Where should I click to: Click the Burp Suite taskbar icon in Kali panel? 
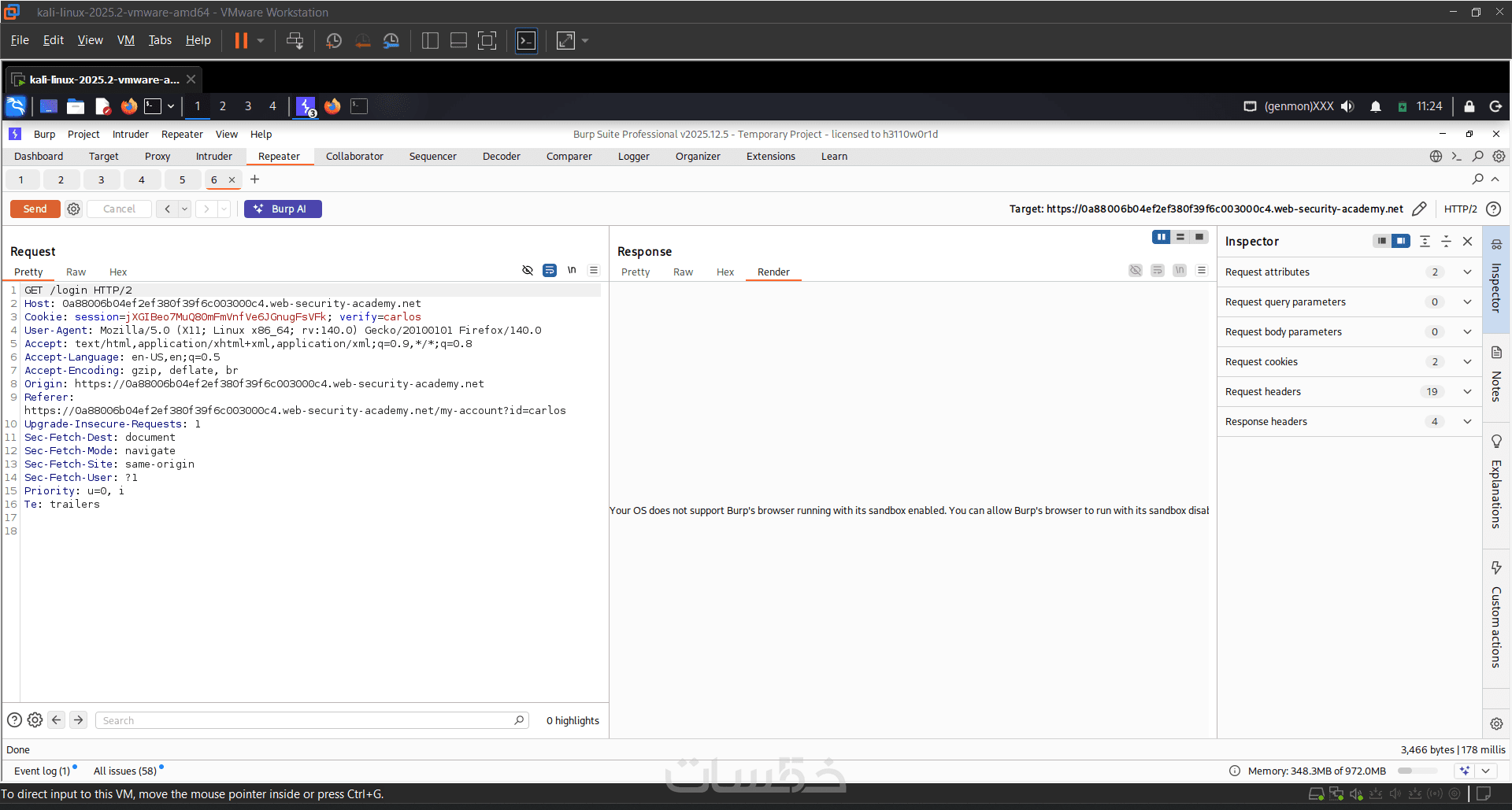306,106
